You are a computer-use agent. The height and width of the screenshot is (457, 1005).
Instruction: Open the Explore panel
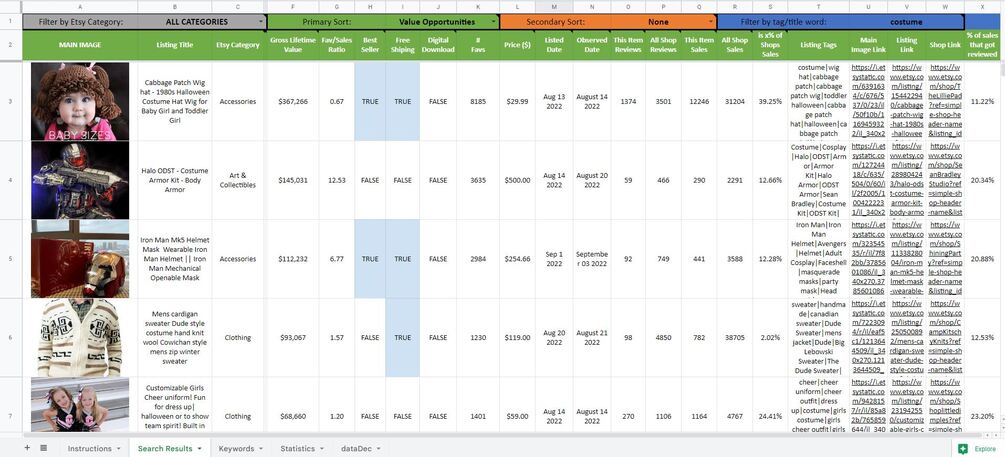[978, 449]
